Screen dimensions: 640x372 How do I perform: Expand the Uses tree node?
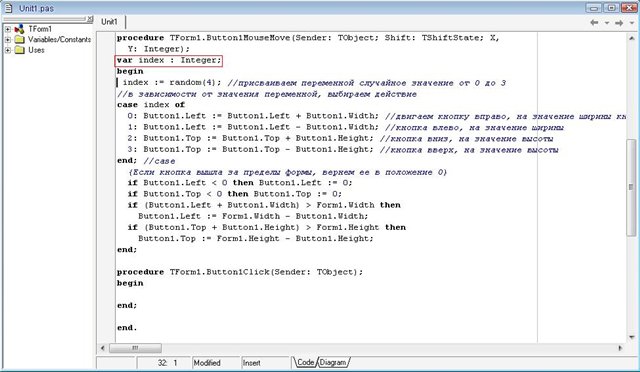(x=8, y=50)
